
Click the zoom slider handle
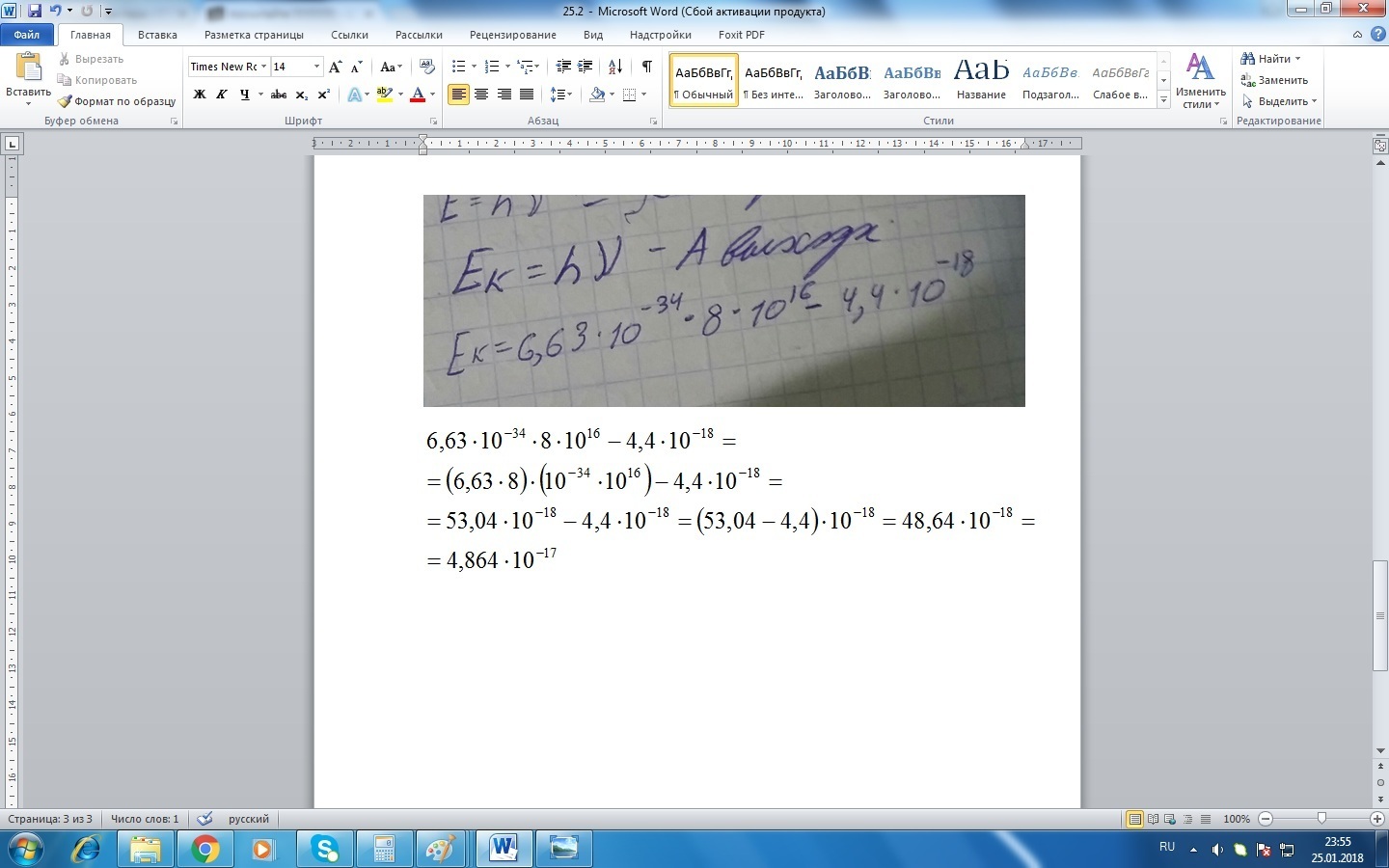pos(1321,819)
